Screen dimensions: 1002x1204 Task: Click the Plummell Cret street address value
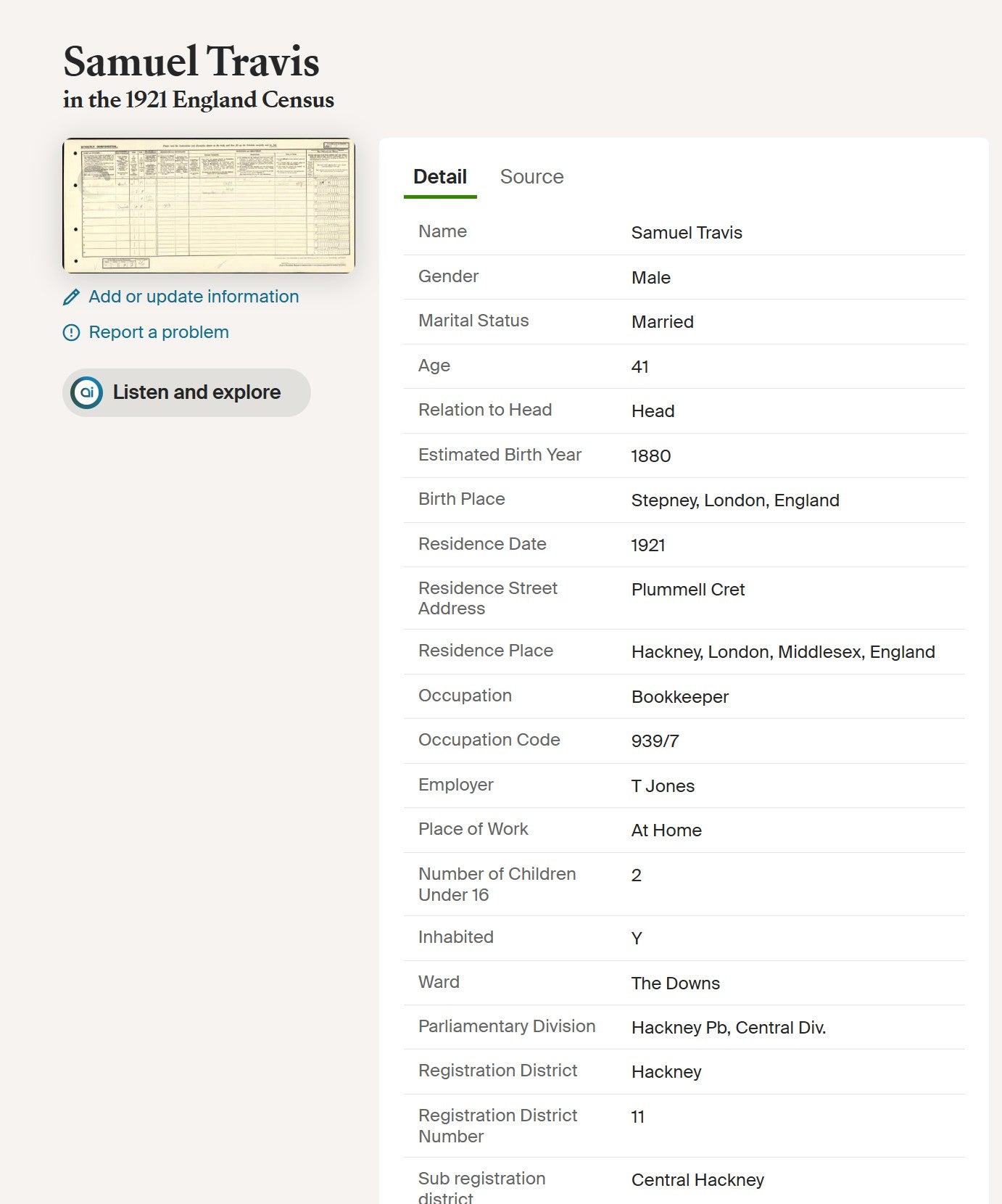687,590
